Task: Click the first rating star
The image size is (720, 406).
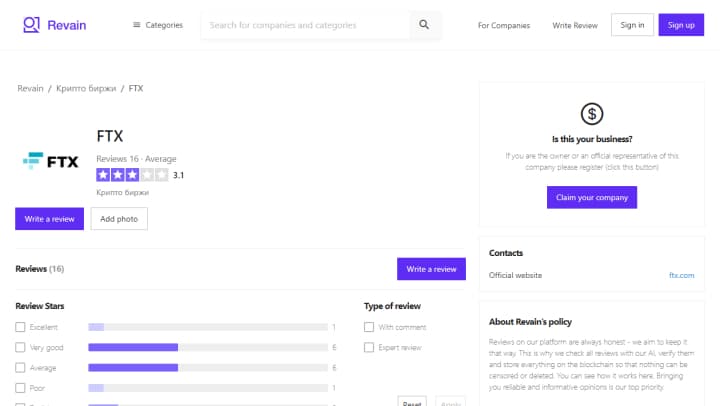Action: pos(103,175)
